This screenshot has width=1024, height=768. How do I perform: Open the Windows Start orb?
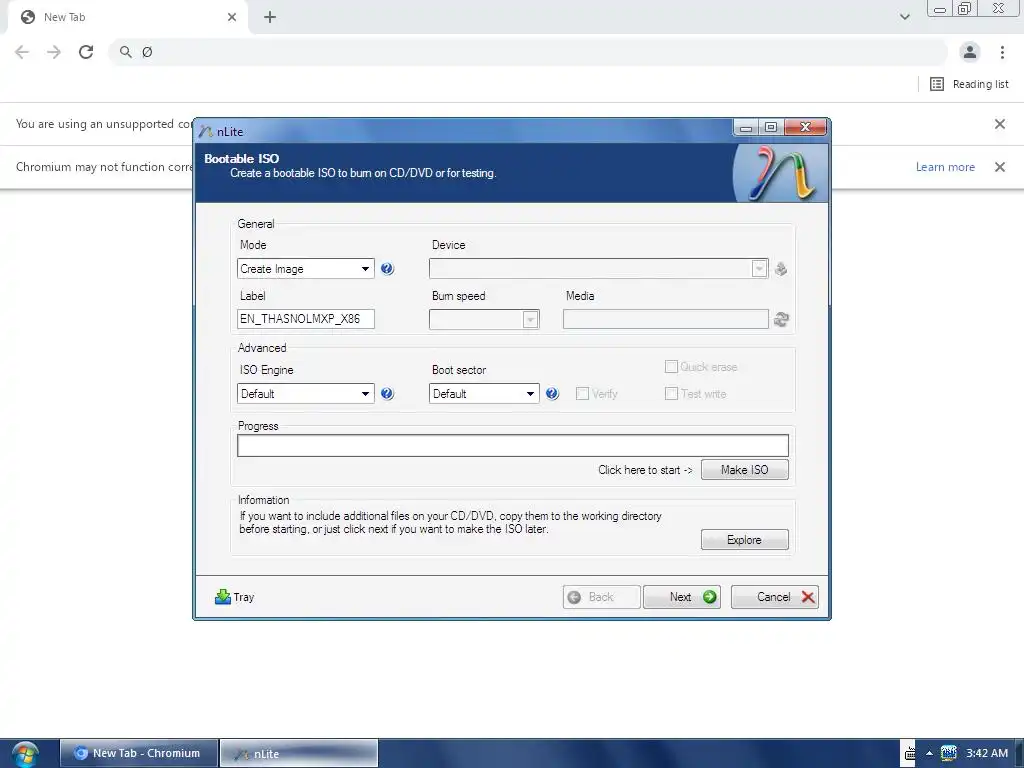pos(25,754)
